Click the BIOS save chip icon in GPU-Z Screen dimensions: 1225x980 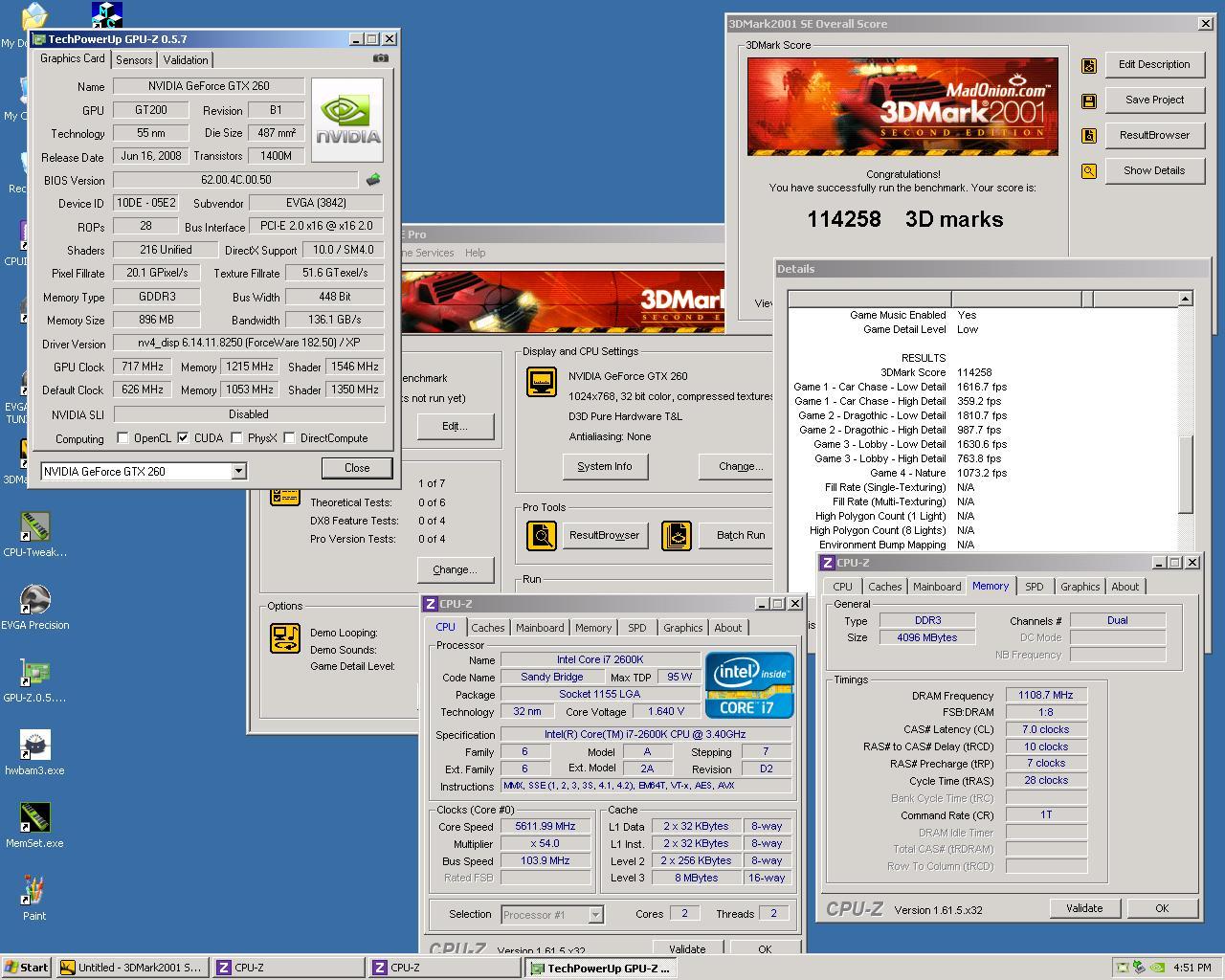coord(373,179)
